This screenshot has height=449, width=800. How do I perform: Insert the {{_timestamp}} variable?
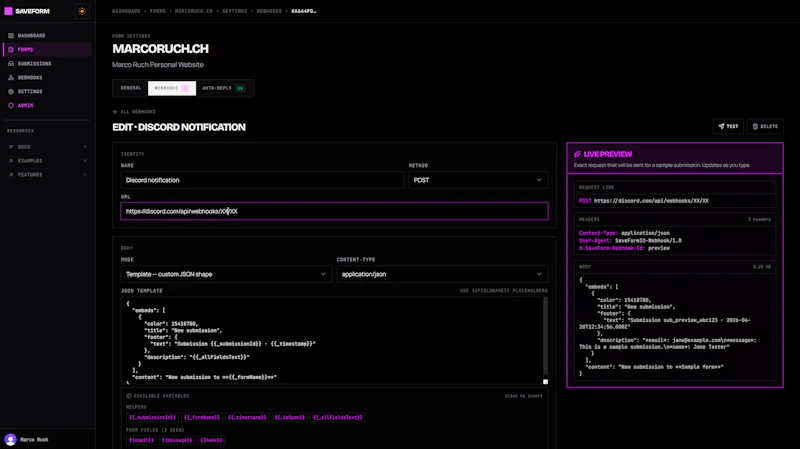pyautogui.click(x=247, y=417)
